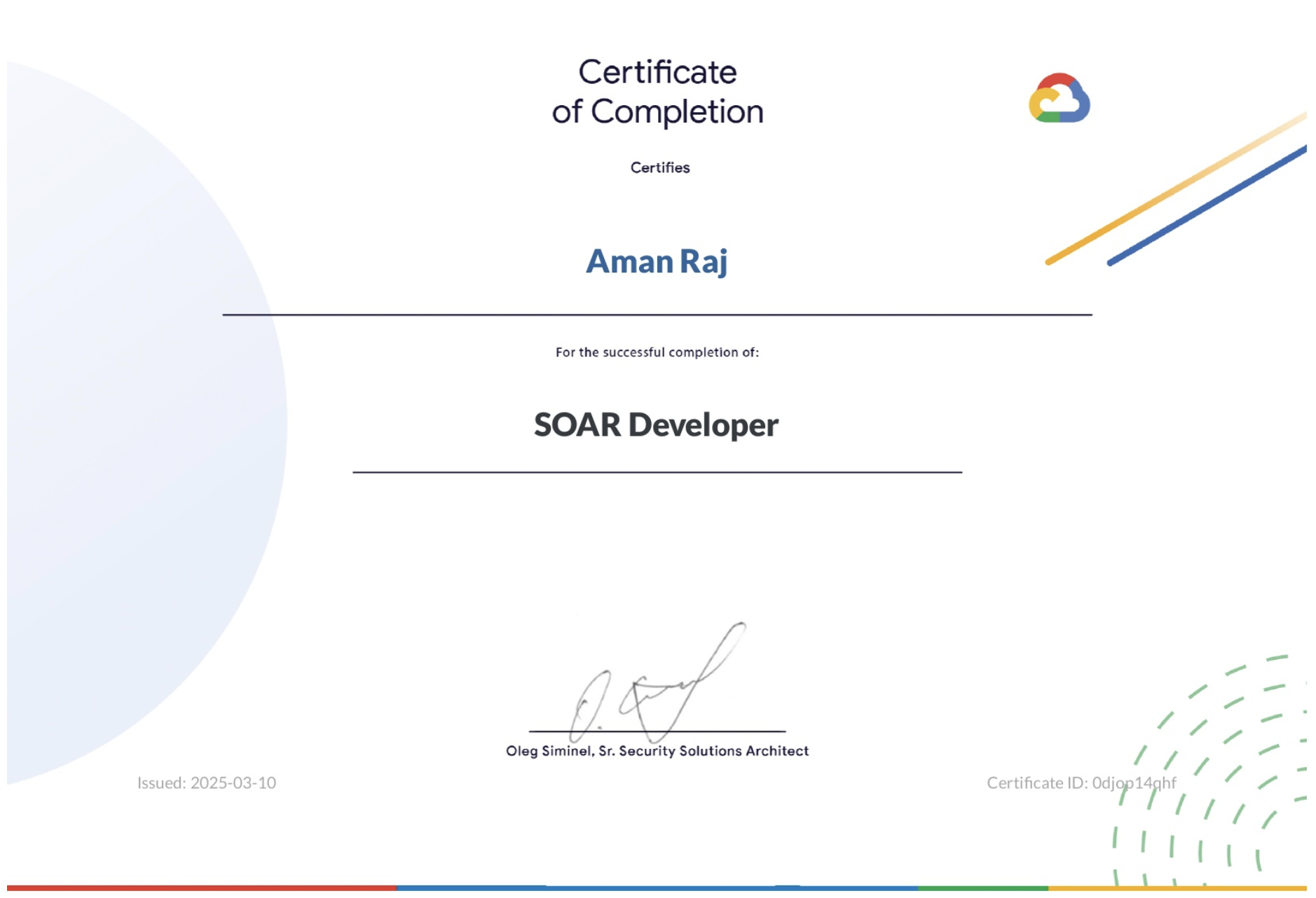The width and height of the screenshot is (1316, 898).
Task: Click the SOAR Developer course title
Action: click(x=657, y=425)
